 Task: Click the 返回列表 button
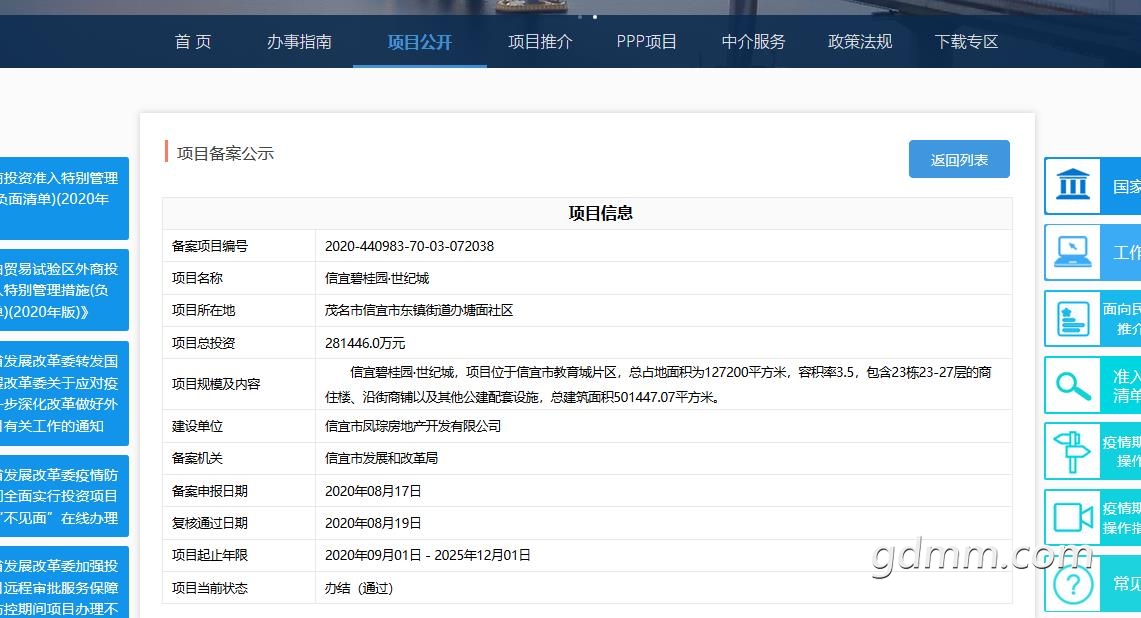tap(959, 160)
